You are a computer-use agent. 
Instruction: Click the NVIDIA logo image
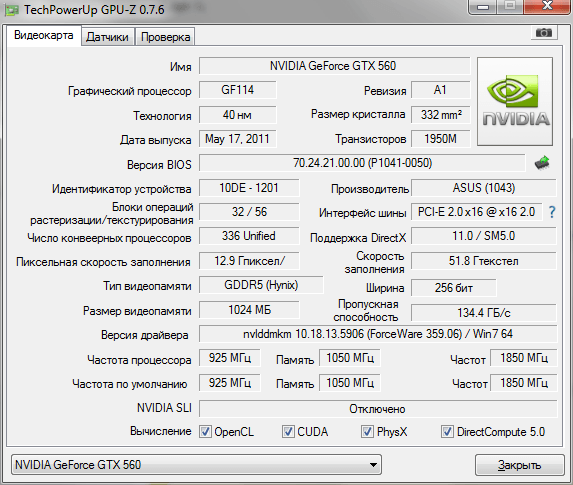pyautogui.click(x=515, y=102)
